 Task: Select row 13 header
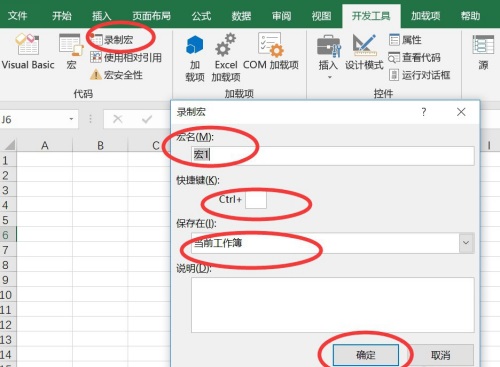[x=8, y=340]
